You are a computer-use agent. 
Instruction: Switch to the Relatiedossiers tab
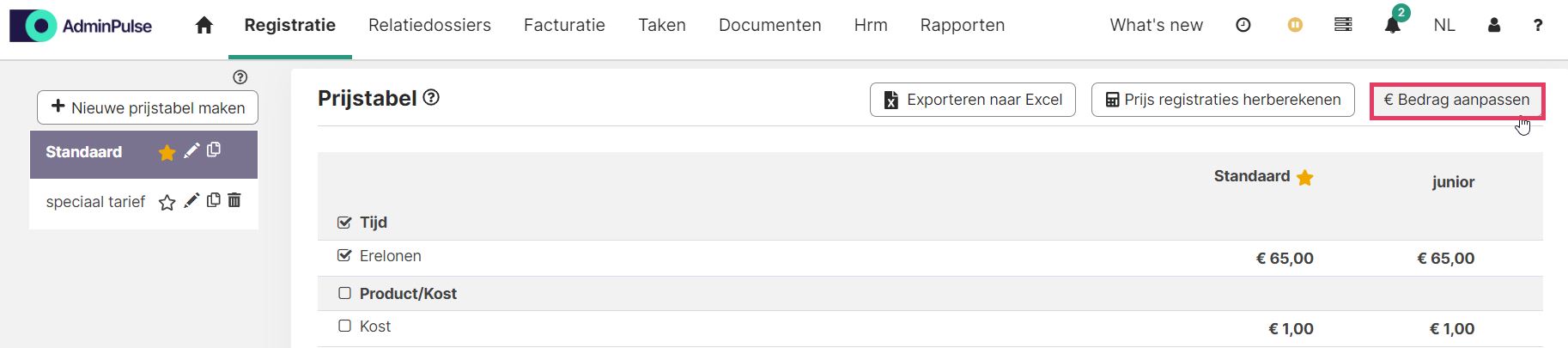pos(429,25)
